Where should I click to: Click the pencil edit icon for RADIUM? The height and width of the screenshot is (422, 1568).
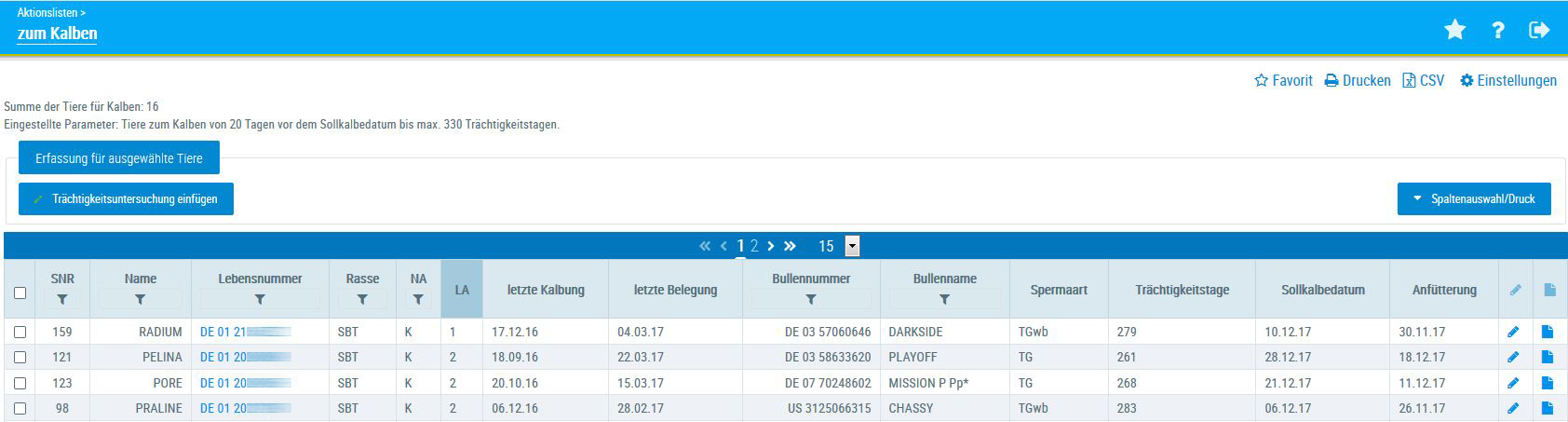coord(1513,332)
